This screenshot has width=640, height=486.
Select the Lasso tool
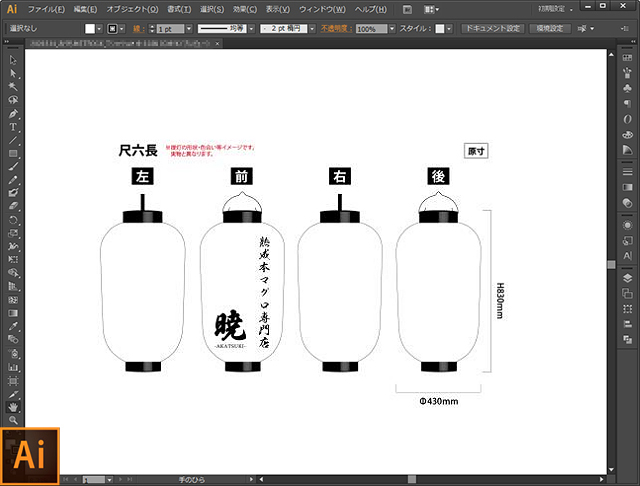13,100
